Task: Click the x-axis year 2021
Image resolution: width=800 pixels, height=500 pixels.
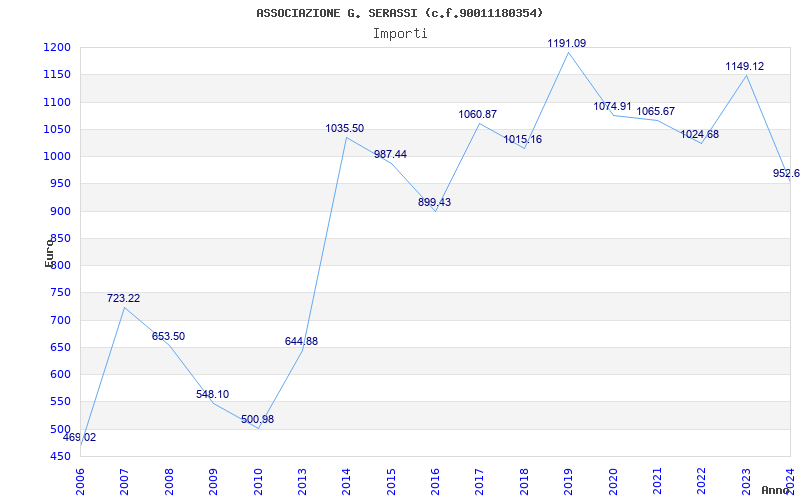Action: (x=657, y=482)
